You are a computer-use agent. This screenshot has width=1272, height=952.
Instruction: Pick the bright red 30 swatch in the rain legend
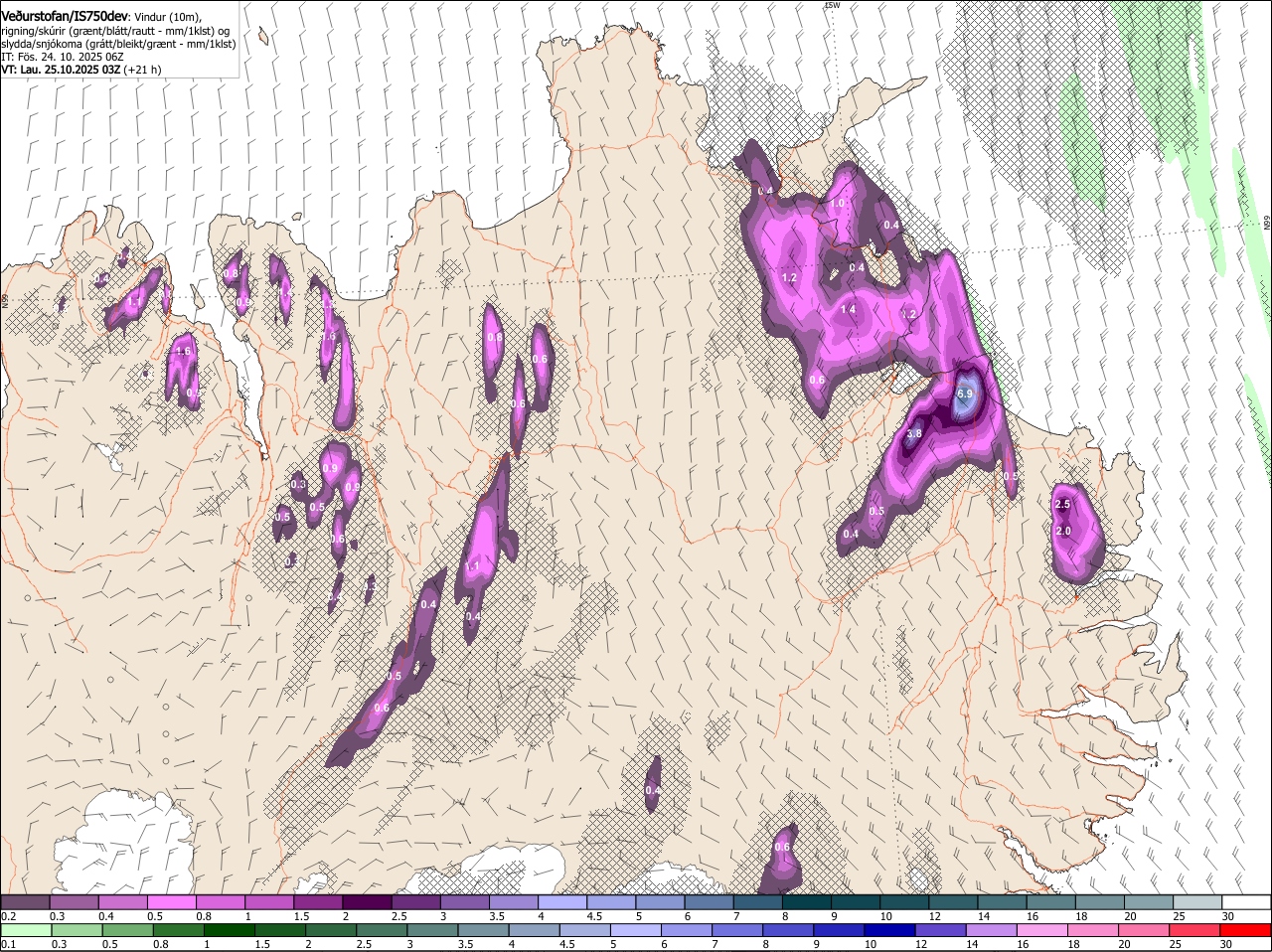(x=1246, y=930)
